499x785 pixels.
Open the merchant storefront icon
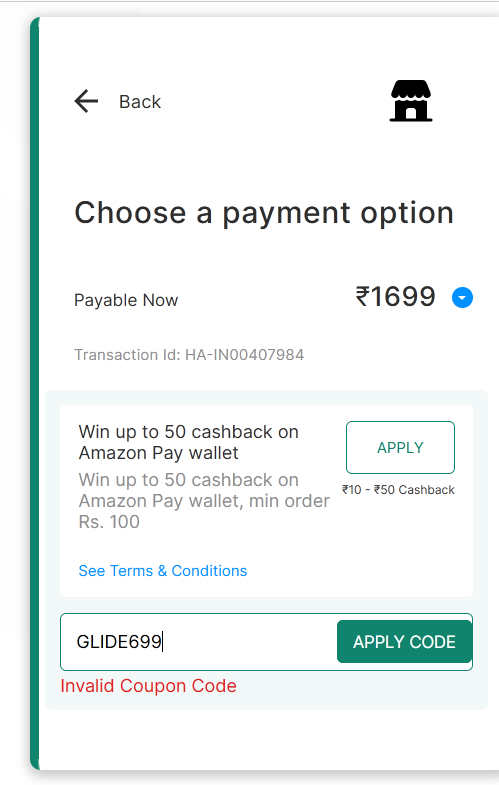pyautogui.click(x=411, y=101)
